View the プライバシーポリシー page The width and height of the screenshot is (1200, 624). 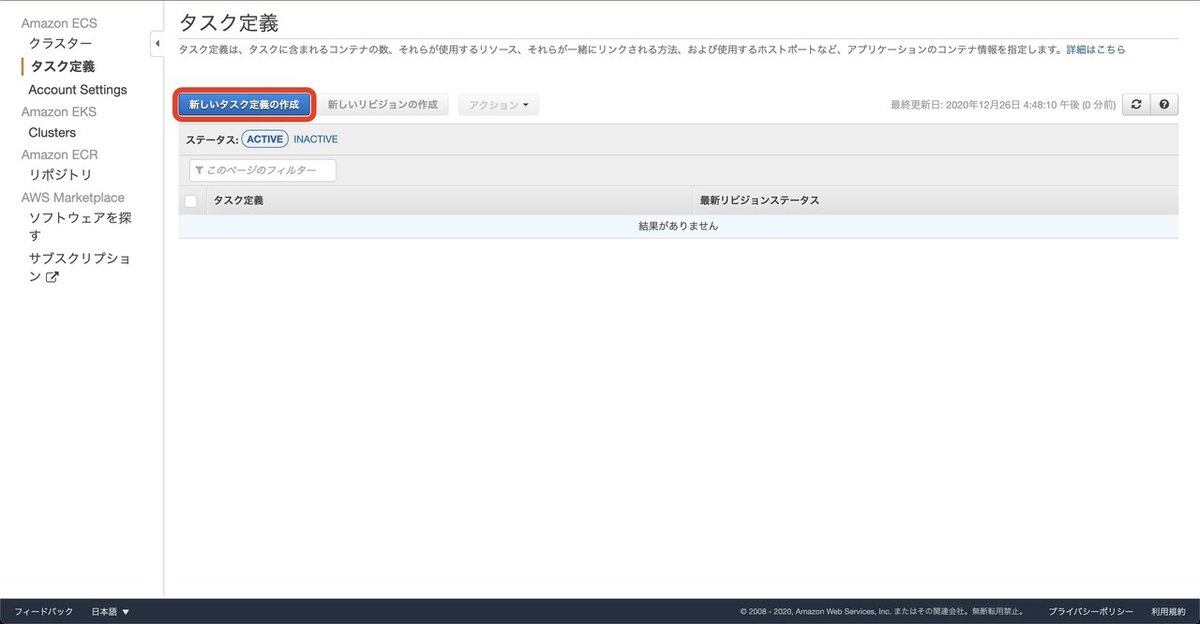[x=1092, y=611]
